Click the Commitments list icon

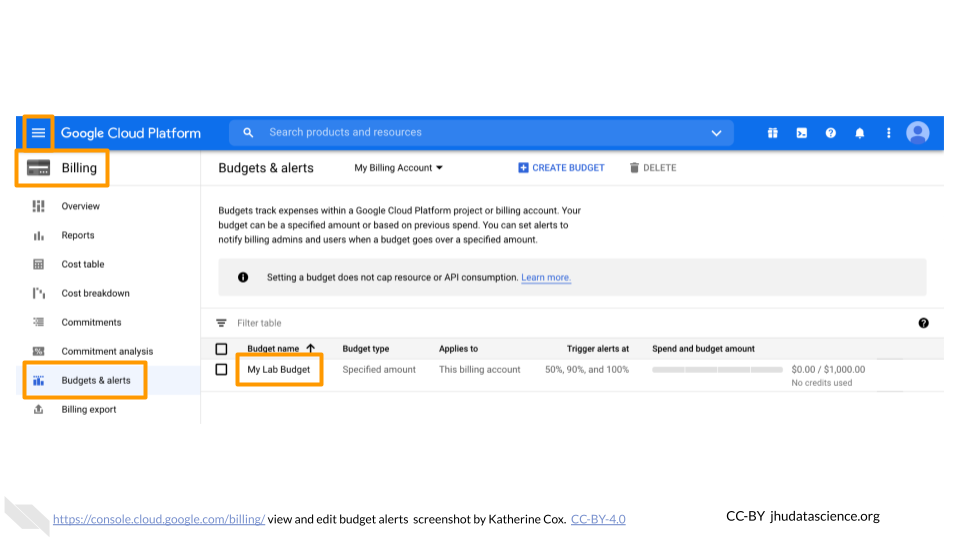[x=39, y=322]
